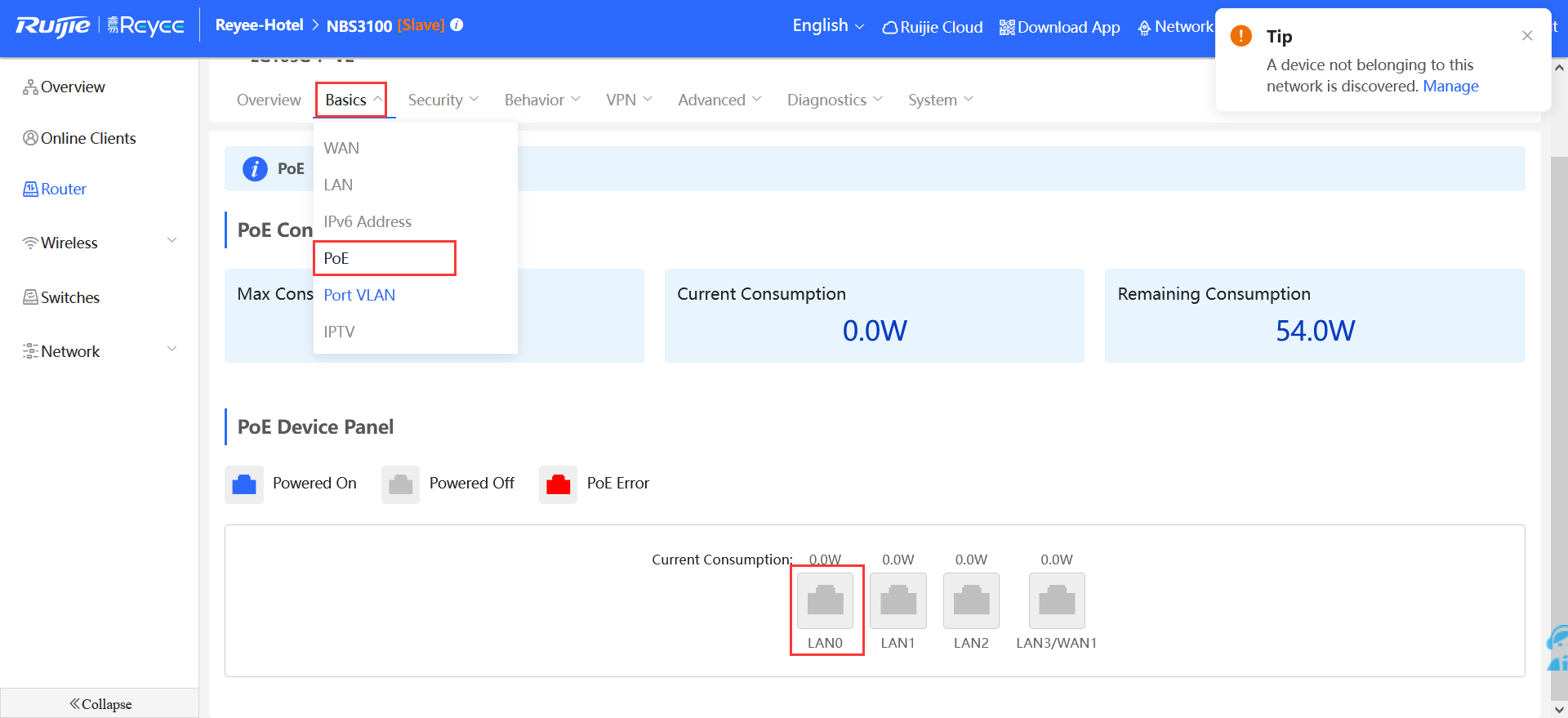Click the scrollbar down arrow
Viewport: 1568px width, 718px height.
click(x=1559, y=710)
